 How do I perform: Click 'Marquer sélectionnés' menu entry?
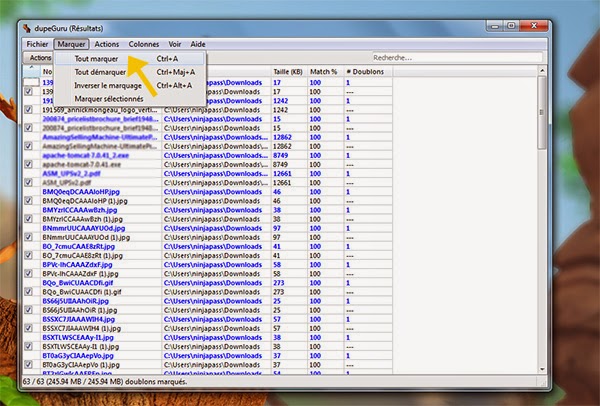pyautogui.click(x=108, y=98)
